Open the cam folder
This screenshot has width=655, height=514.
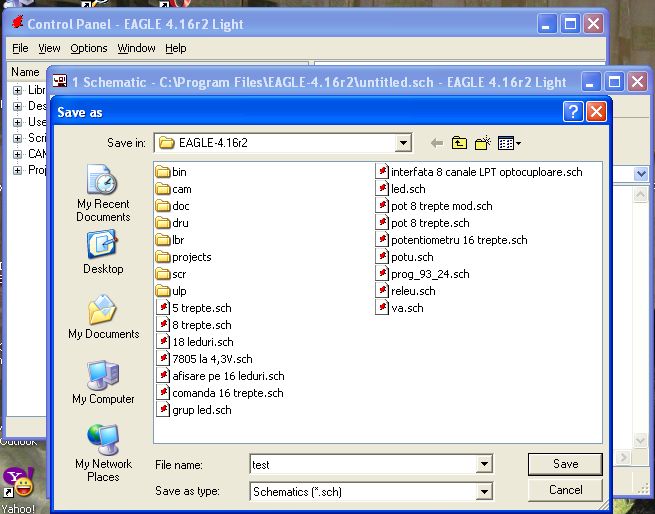click(x=173, y=189)
